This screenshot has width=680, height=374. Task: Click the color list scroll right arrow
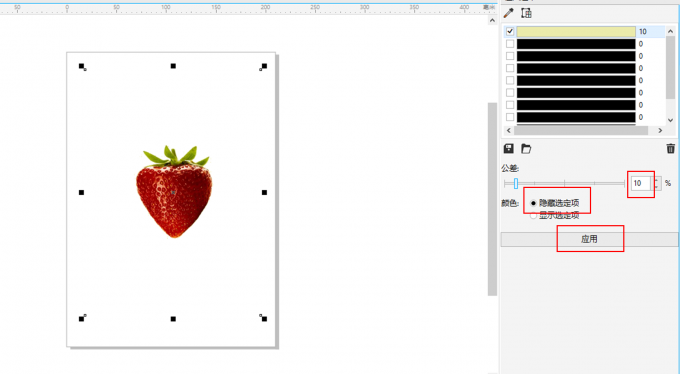pos(660,130)
